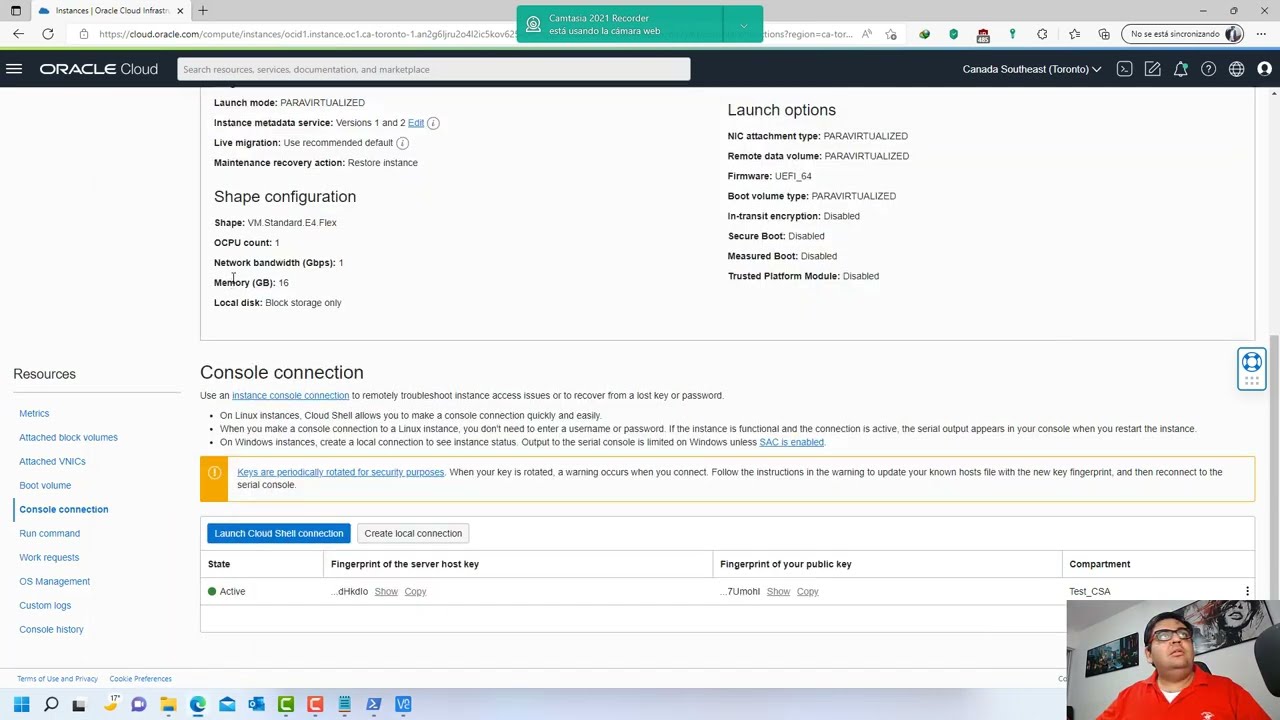Click the info icon beside Live migration
Screen dimensions: 1280x720
(402, 143)
